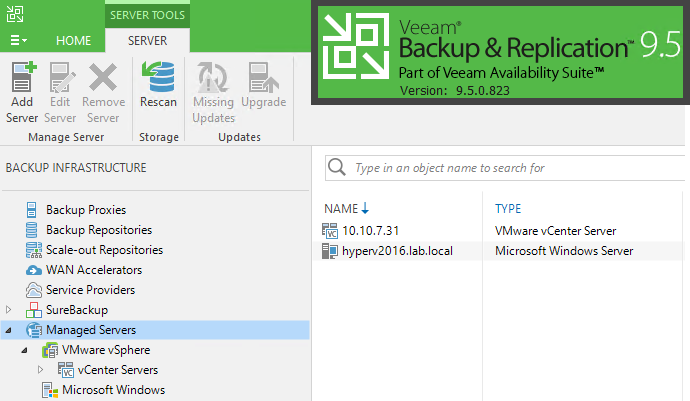Click the search magnifier icon
The image size is (690, 401).
point(337,167)
